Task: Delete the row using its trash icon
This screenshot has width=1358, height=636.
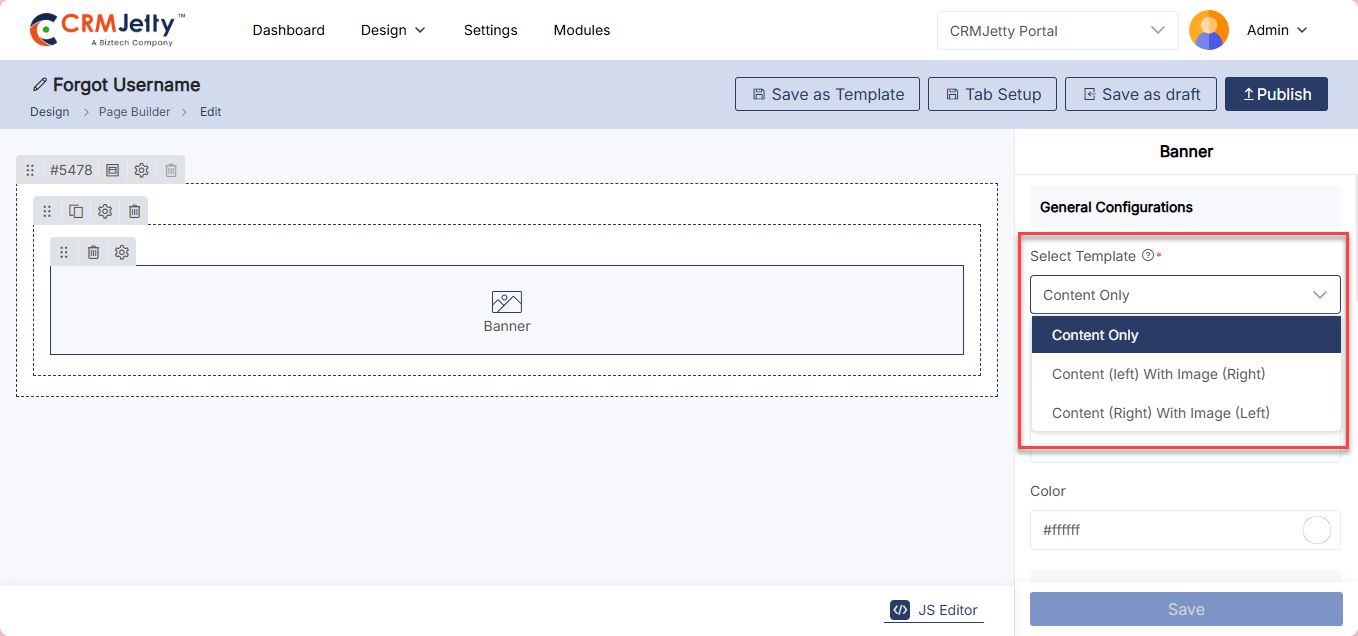Action: (134, 211)
